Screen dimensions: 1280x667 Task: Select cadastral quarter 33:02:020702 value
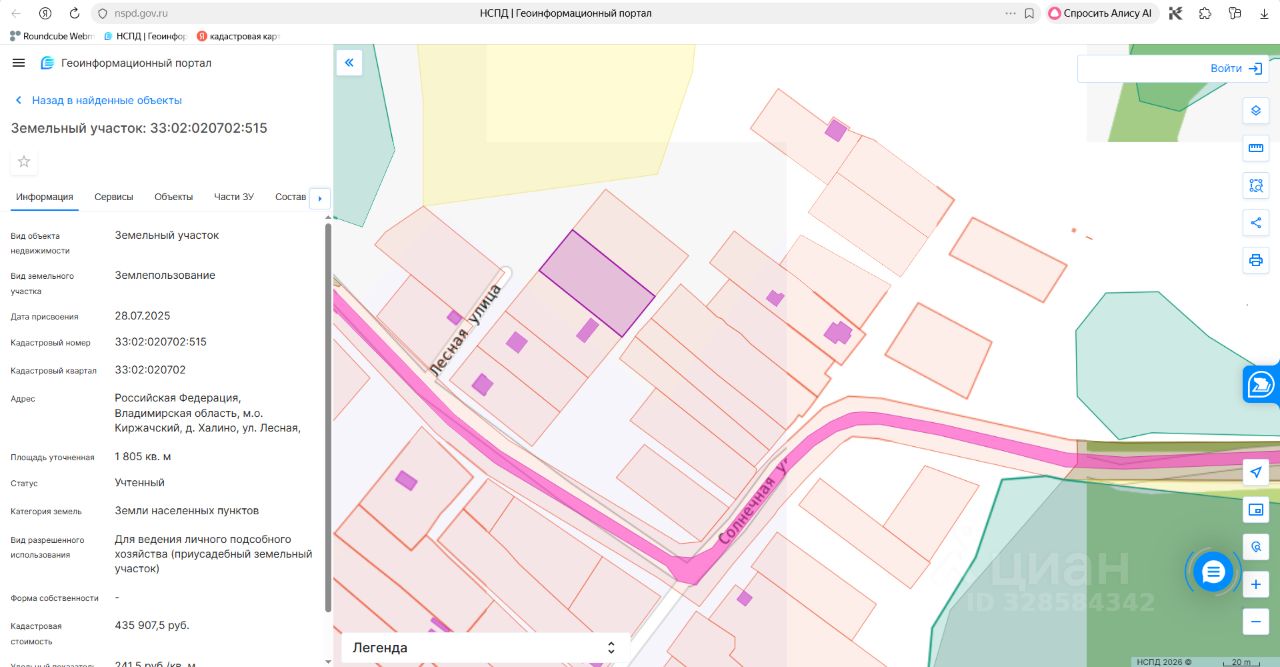[150, 370]
